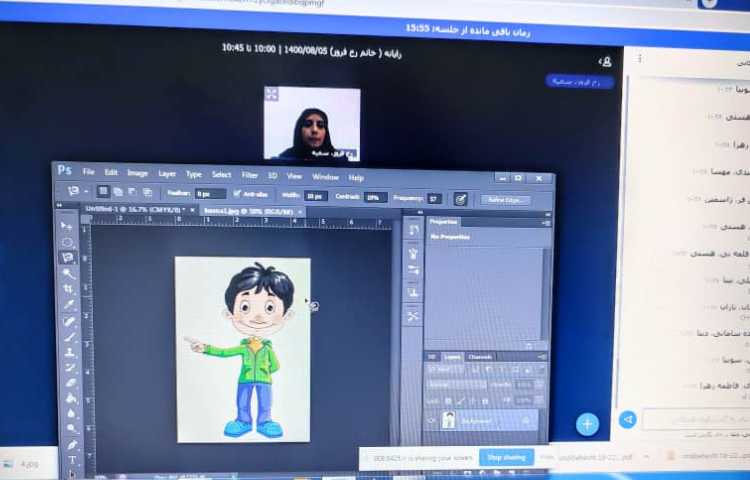The height and width of the screenshot is (480, 750).
Task: Select the Move tool
Action: (66, 226)
